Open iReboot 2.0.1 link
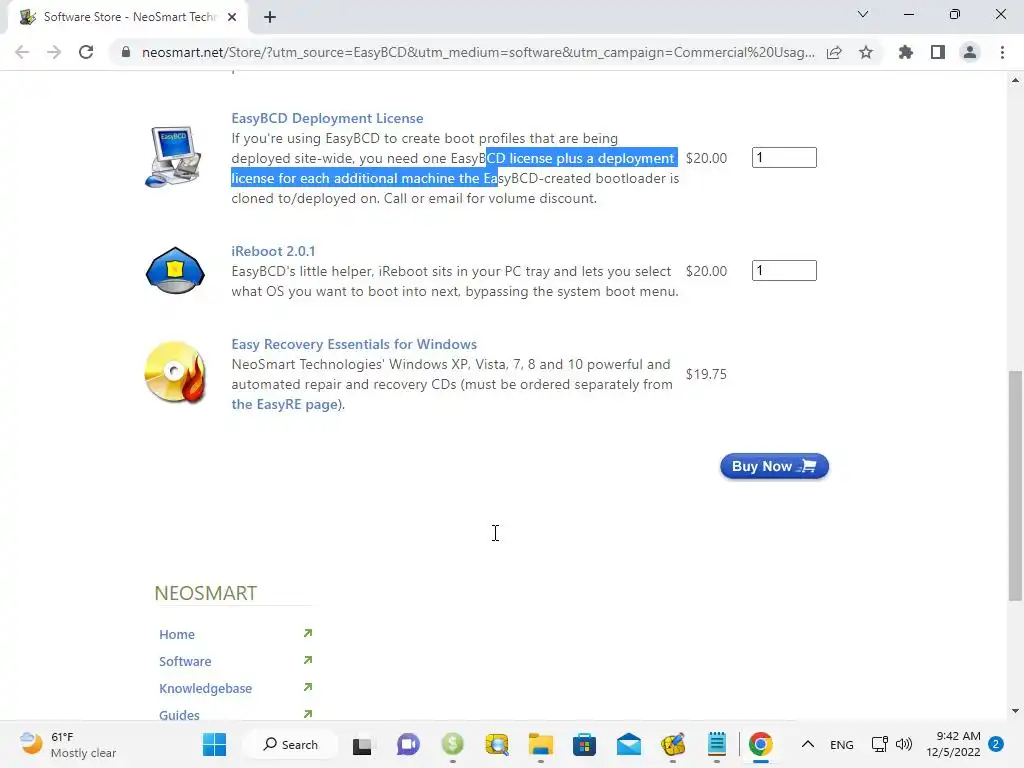 [273, 251]
